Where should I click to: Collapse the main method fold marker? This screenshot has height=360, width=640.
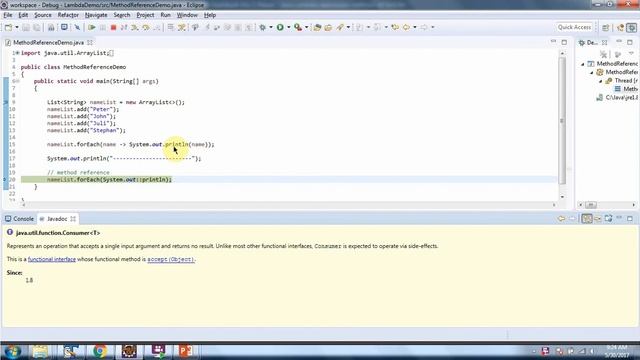pos(17,81)
